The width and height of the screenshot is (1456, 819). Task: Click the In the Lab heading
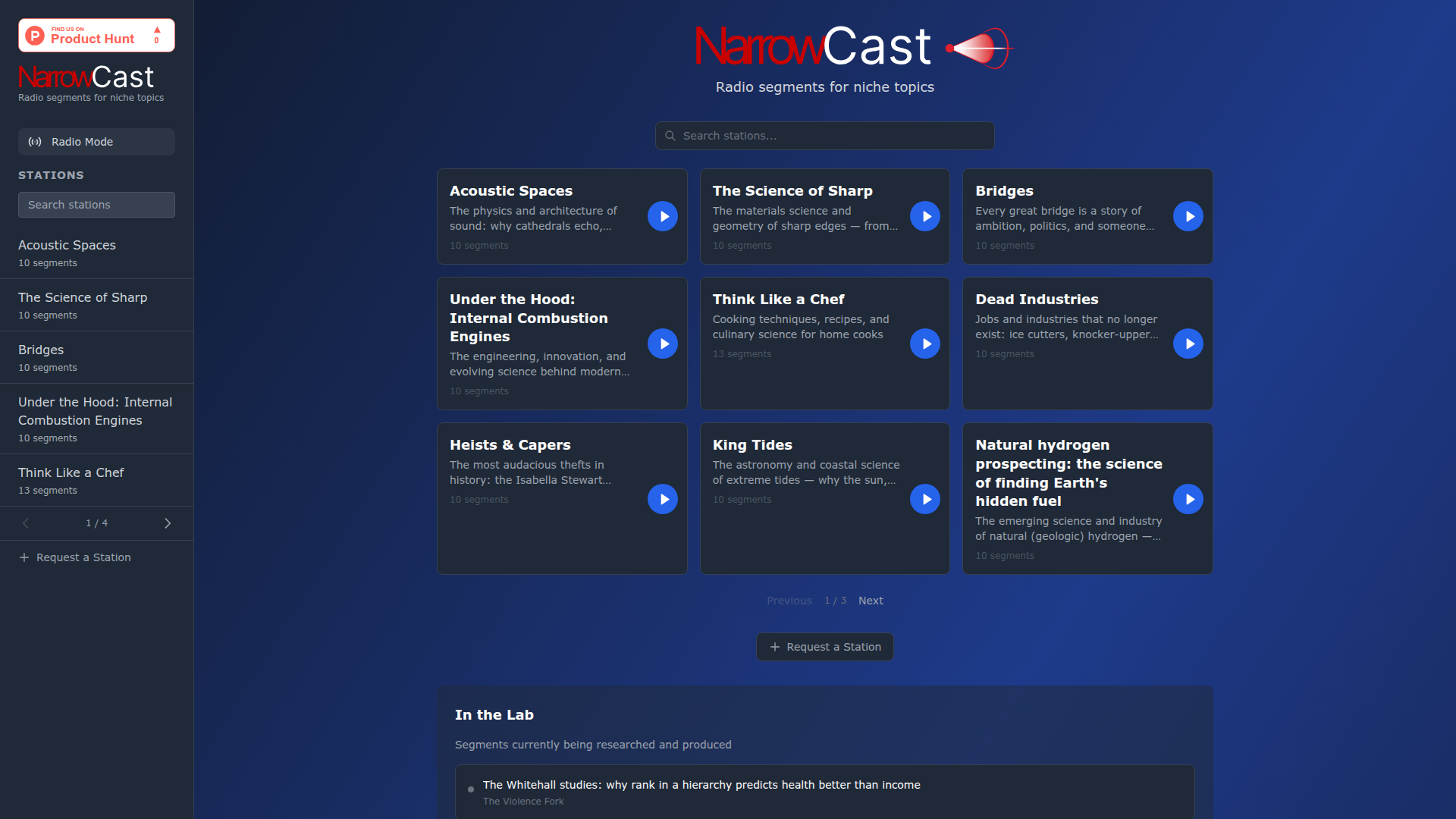point(494,715)
